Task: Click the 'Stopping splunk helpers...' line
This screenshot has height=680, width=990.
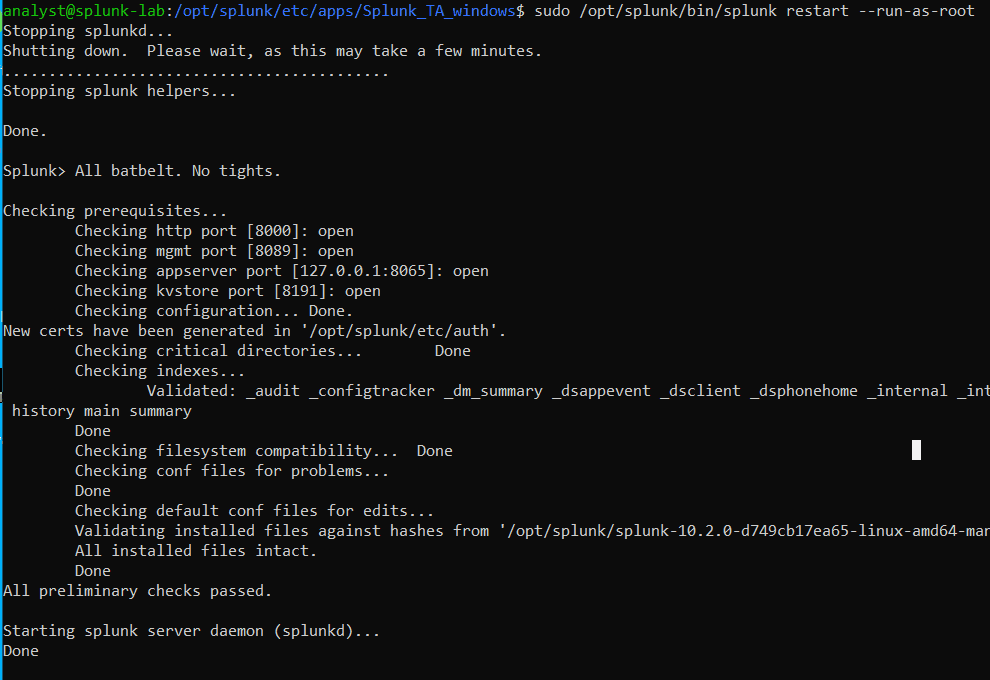Action: point(120,90)
